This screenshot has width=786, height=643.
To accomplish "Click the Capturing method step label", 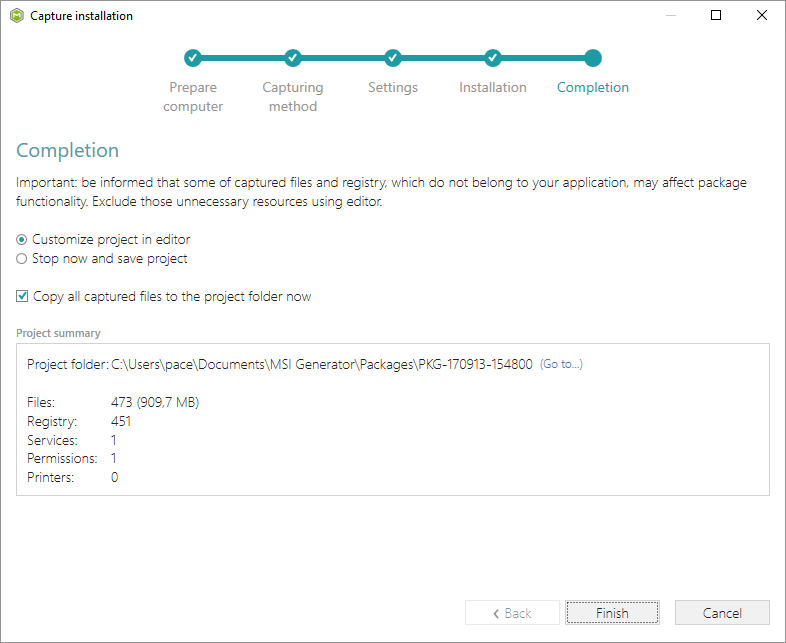I will pyautogui.click(x=293, y=97).
